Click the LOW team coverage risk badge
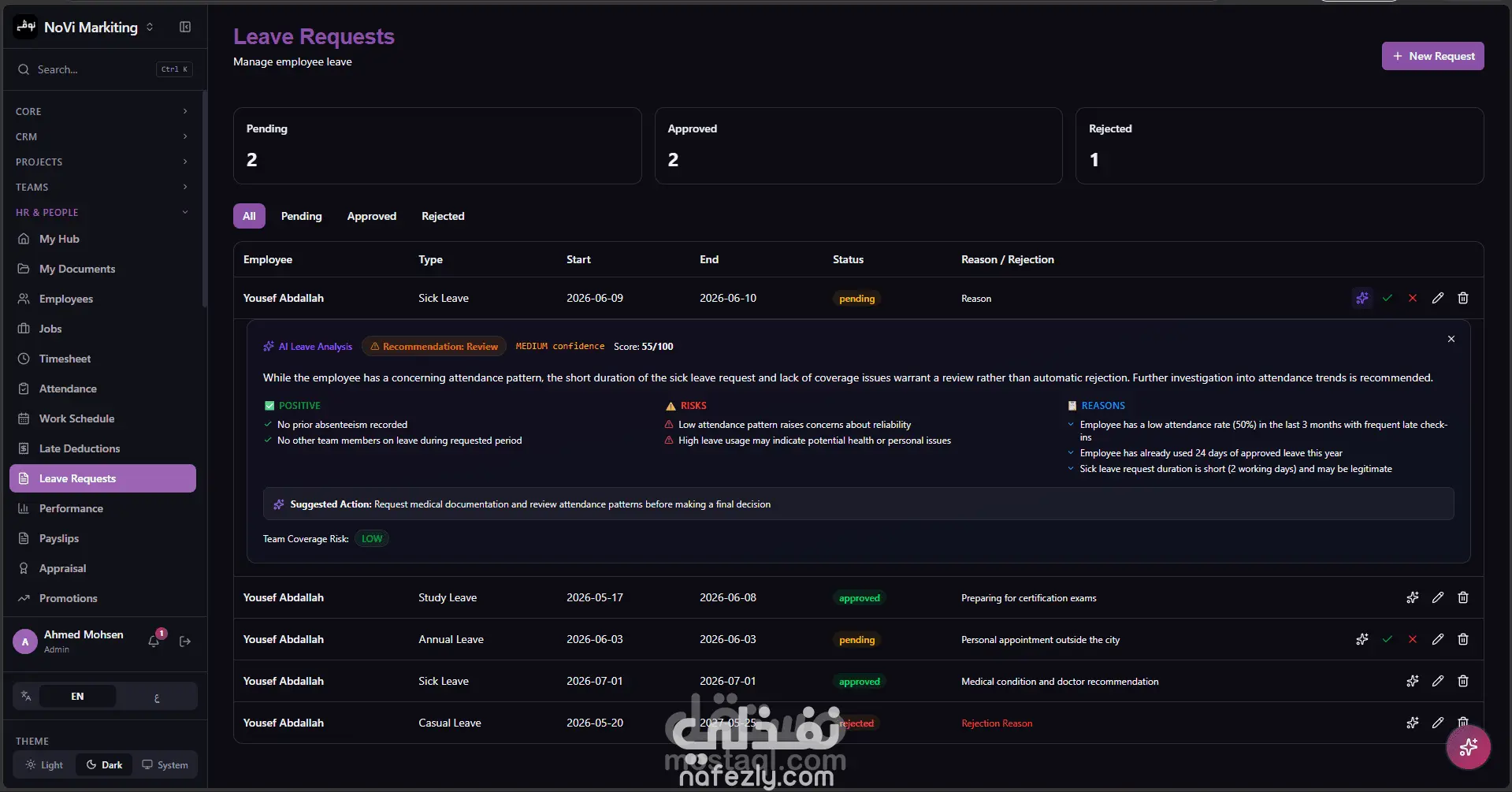 coord(372,539)
